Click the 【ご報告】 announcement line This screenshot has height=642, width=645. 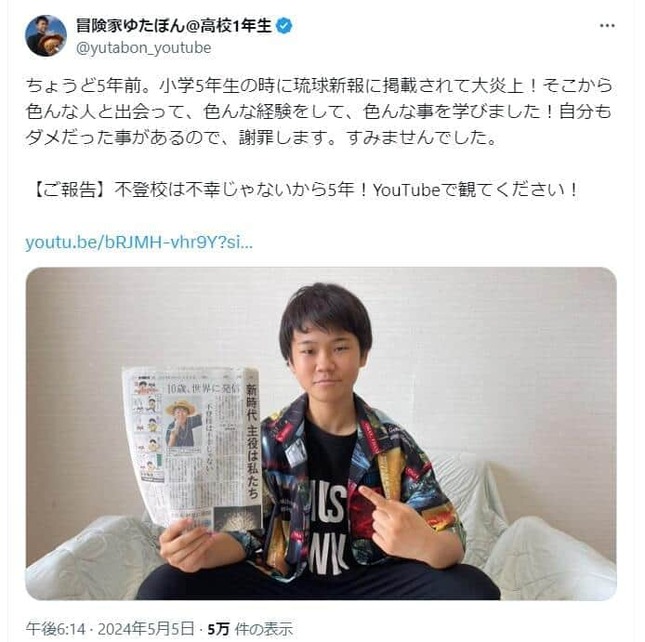(x=305, y=190)
